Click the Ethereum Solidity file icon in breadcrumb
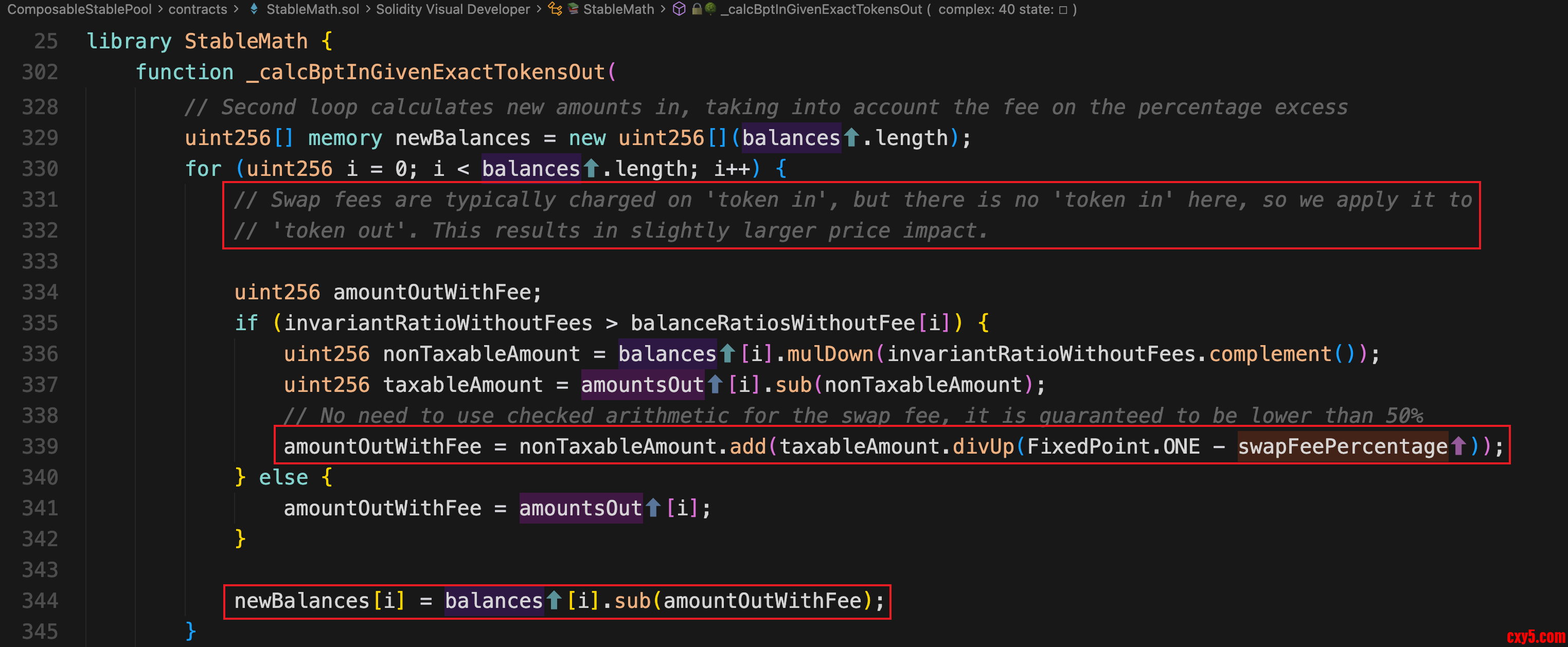This screenshot has width=1568, height=647. 254,9
